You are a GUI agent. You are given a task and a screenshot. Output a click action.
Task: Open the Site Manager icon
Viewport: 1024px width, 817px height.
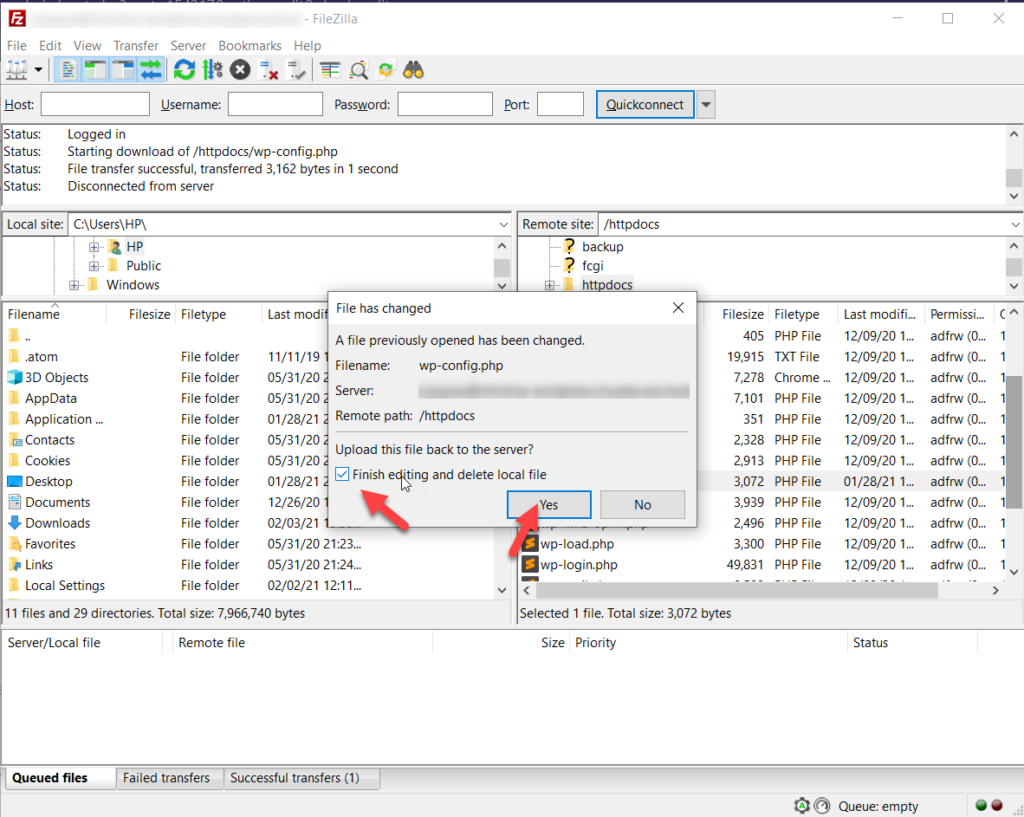(16, 69)
